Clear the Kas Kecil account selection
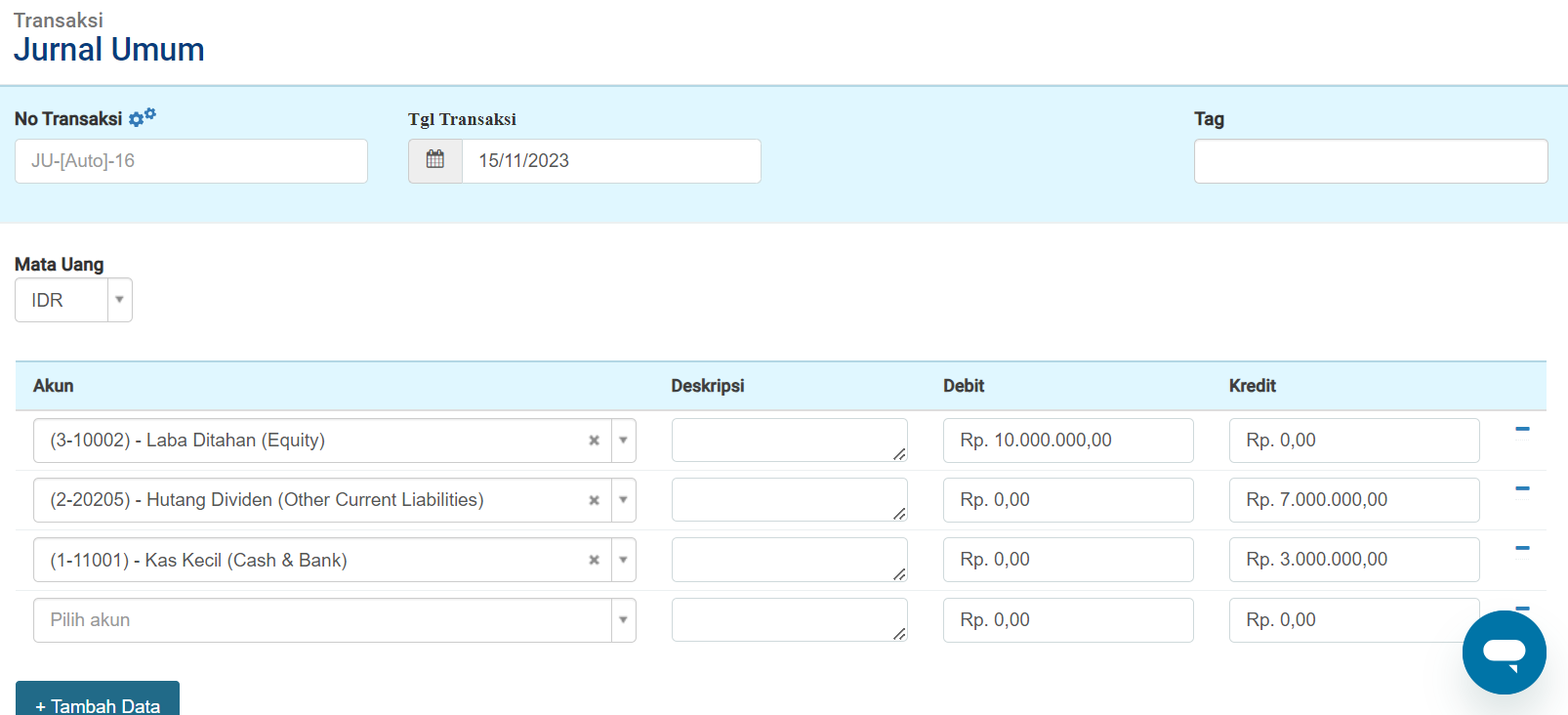The width and height of the screenshot is (1568, 715). coord(594,560)
